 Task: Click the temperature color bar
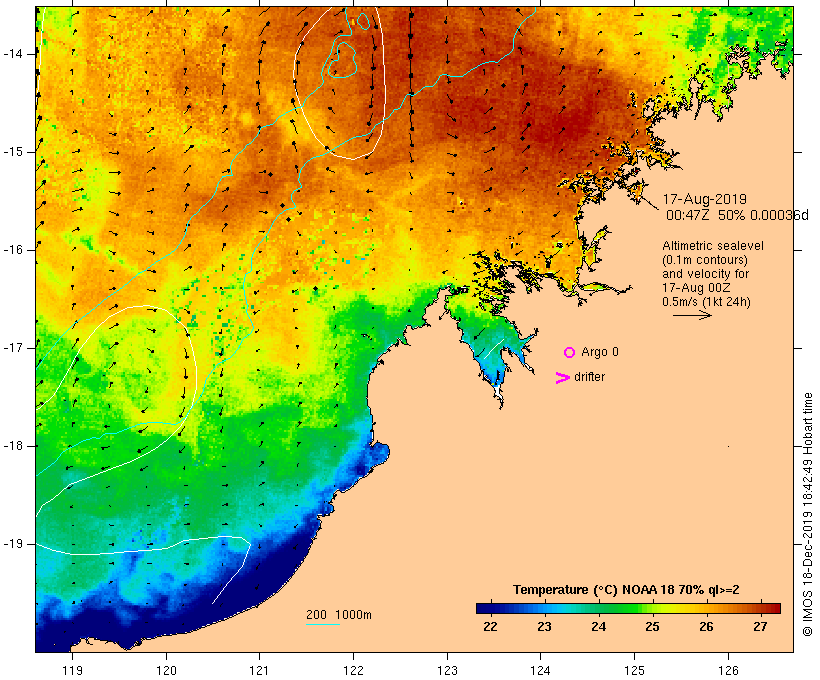pyautogui.click(x=628, y=608)
